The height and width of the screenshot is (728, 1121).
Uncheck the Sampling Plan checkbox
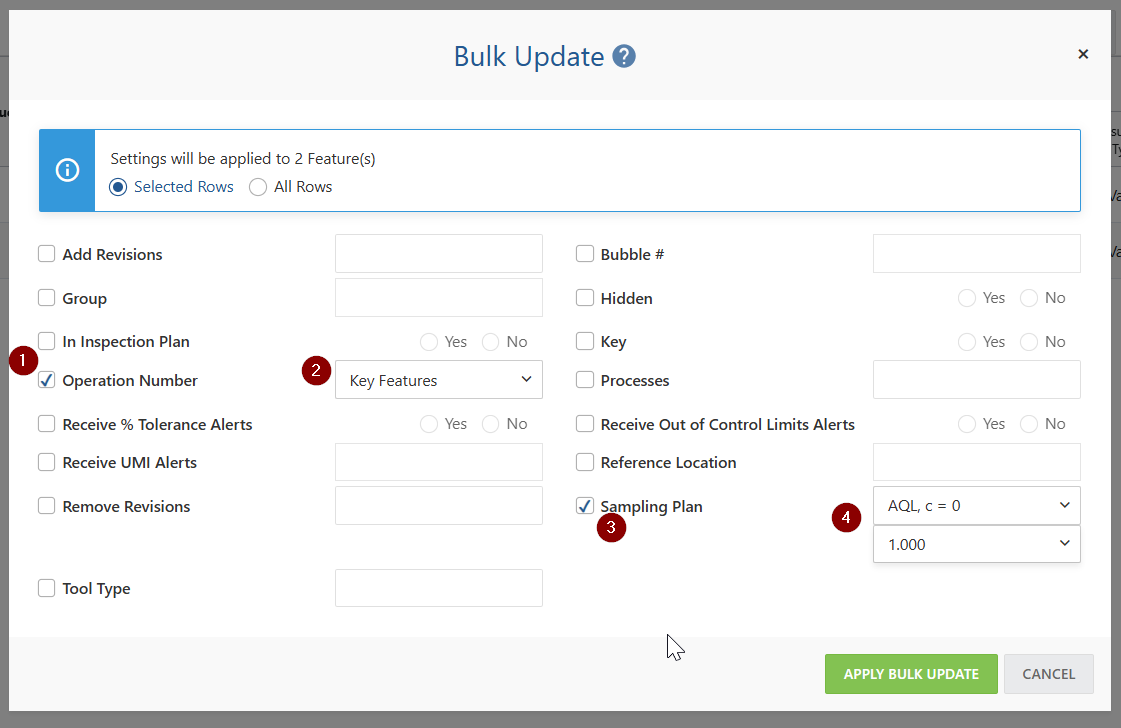585,506
